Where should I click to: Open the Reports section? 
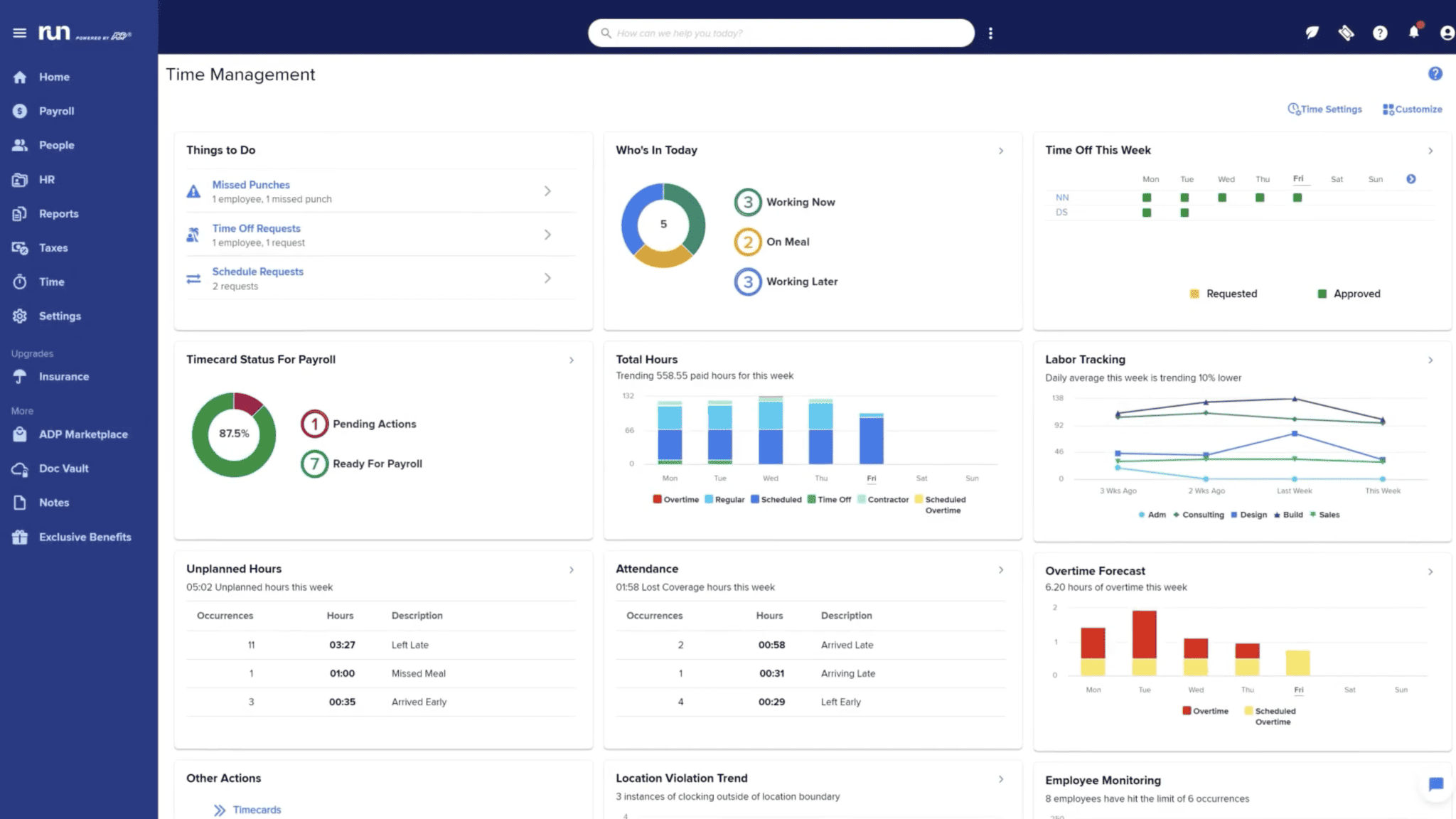58,213
